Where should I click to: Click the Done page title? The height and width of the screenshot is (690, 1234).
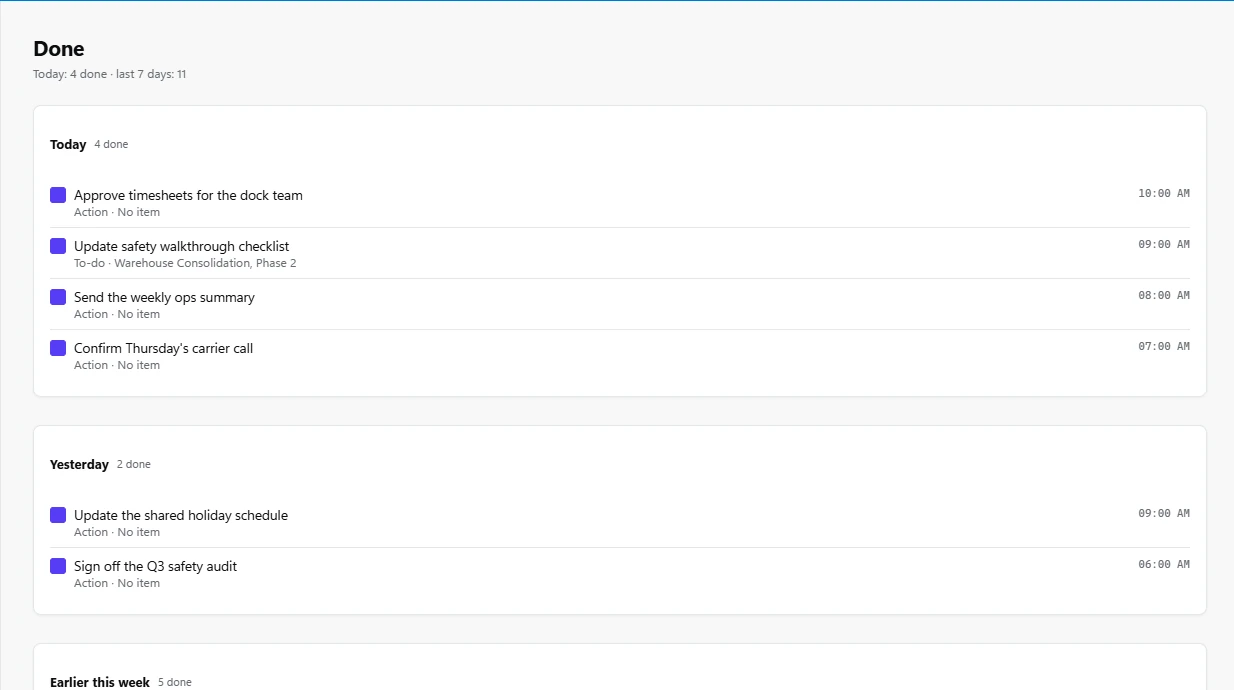coord(59,49)
